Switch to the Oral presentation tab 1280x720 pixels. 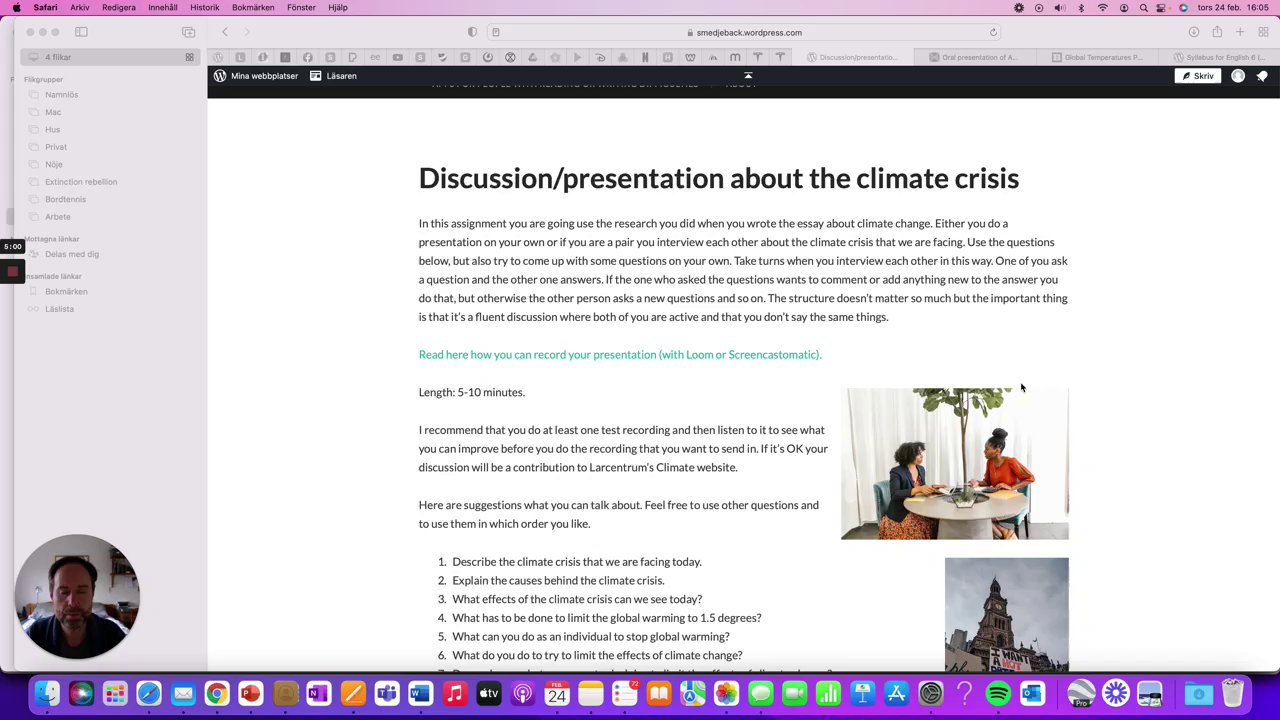[x=973, y=57]
